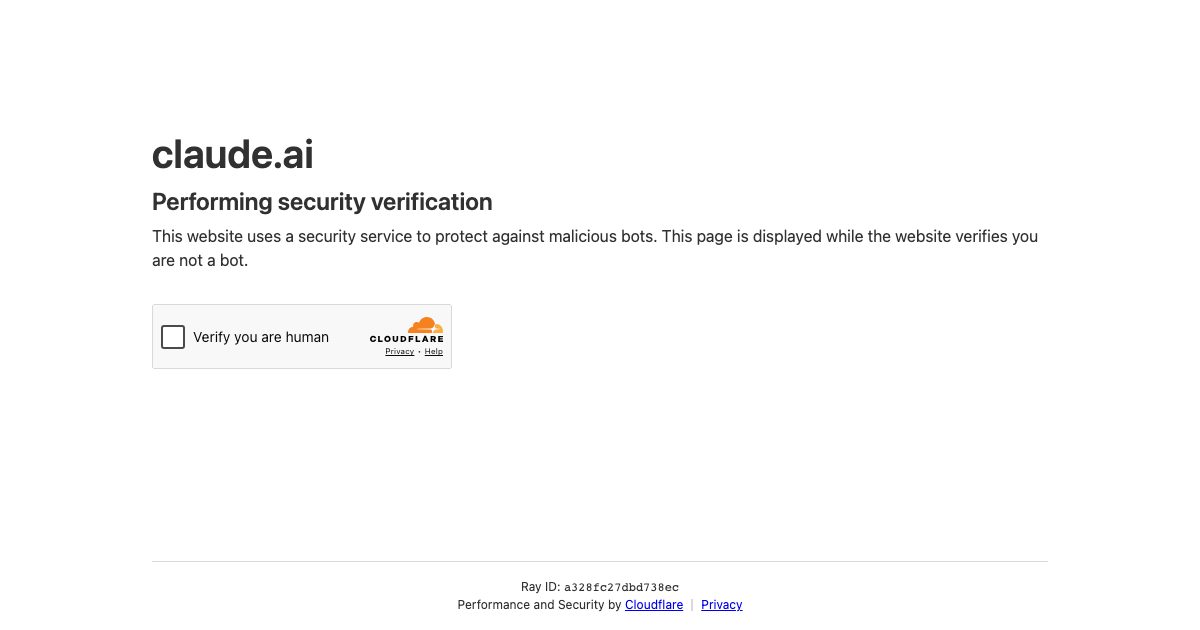Open the footer Privacy link

coord(722,605)
